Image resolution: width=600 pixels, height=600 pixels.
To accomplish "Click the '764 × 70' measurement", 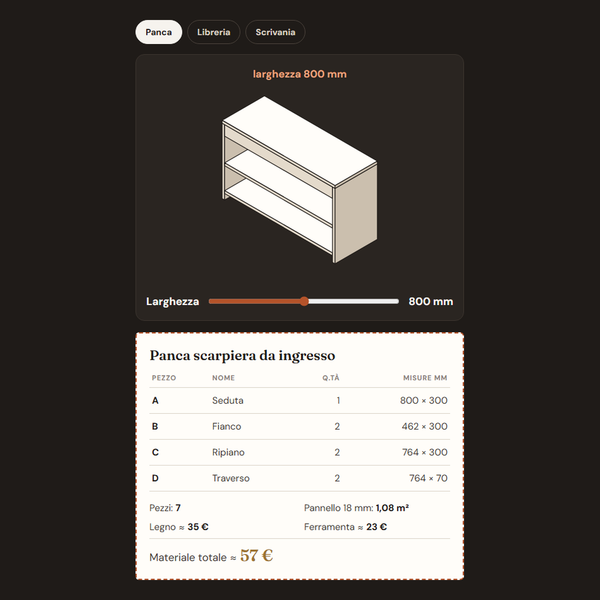I will point(428,478).
